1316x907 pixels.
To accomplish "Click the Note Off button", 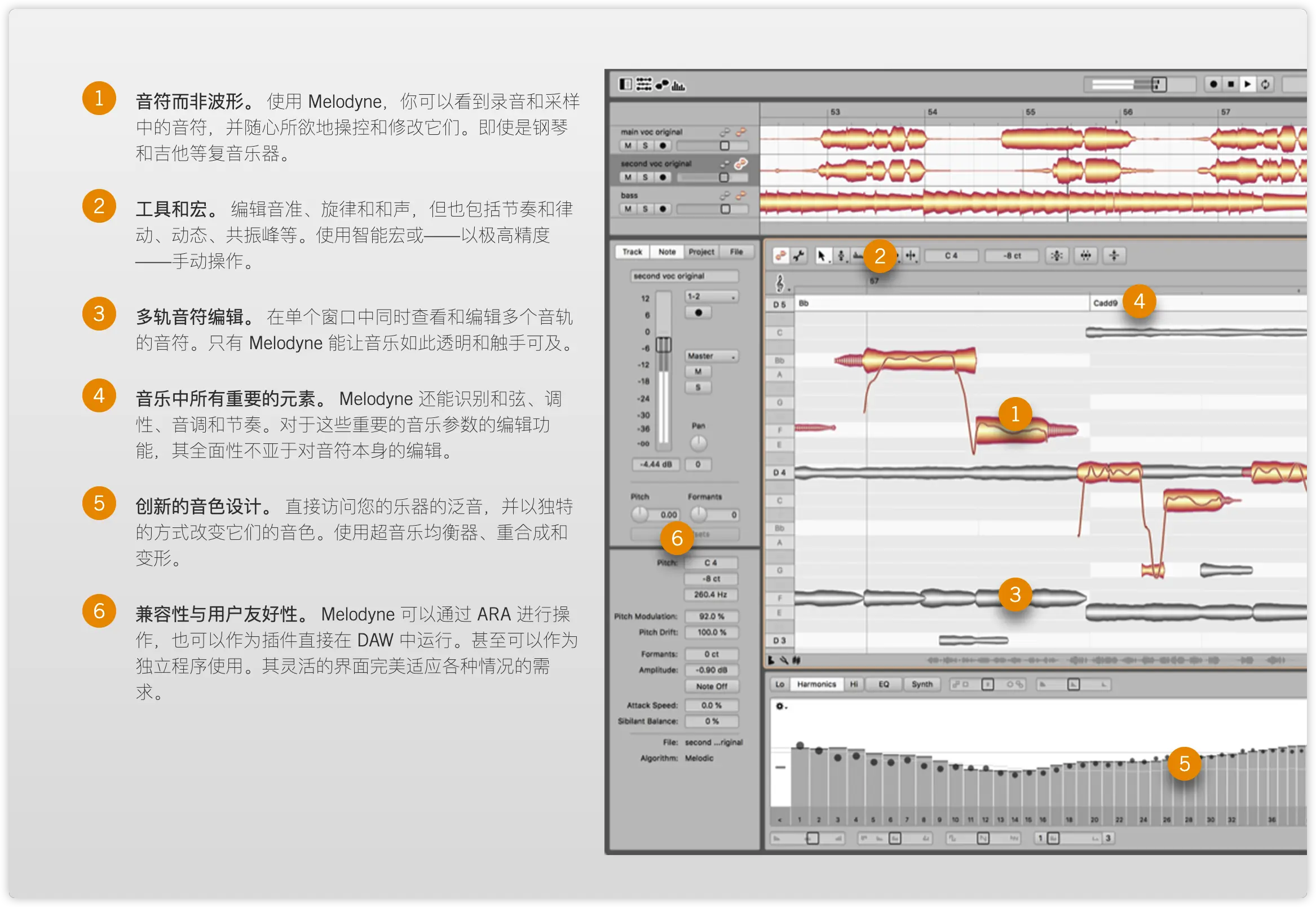I will 711,686.
